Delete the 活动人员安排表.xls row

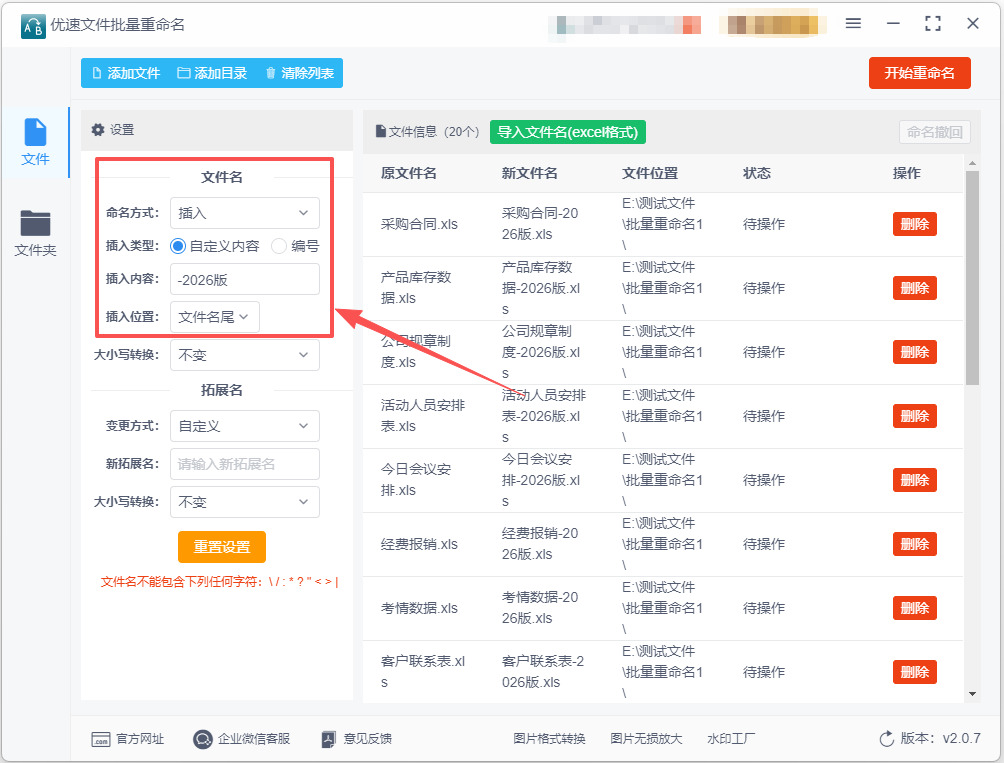[914, 416]
